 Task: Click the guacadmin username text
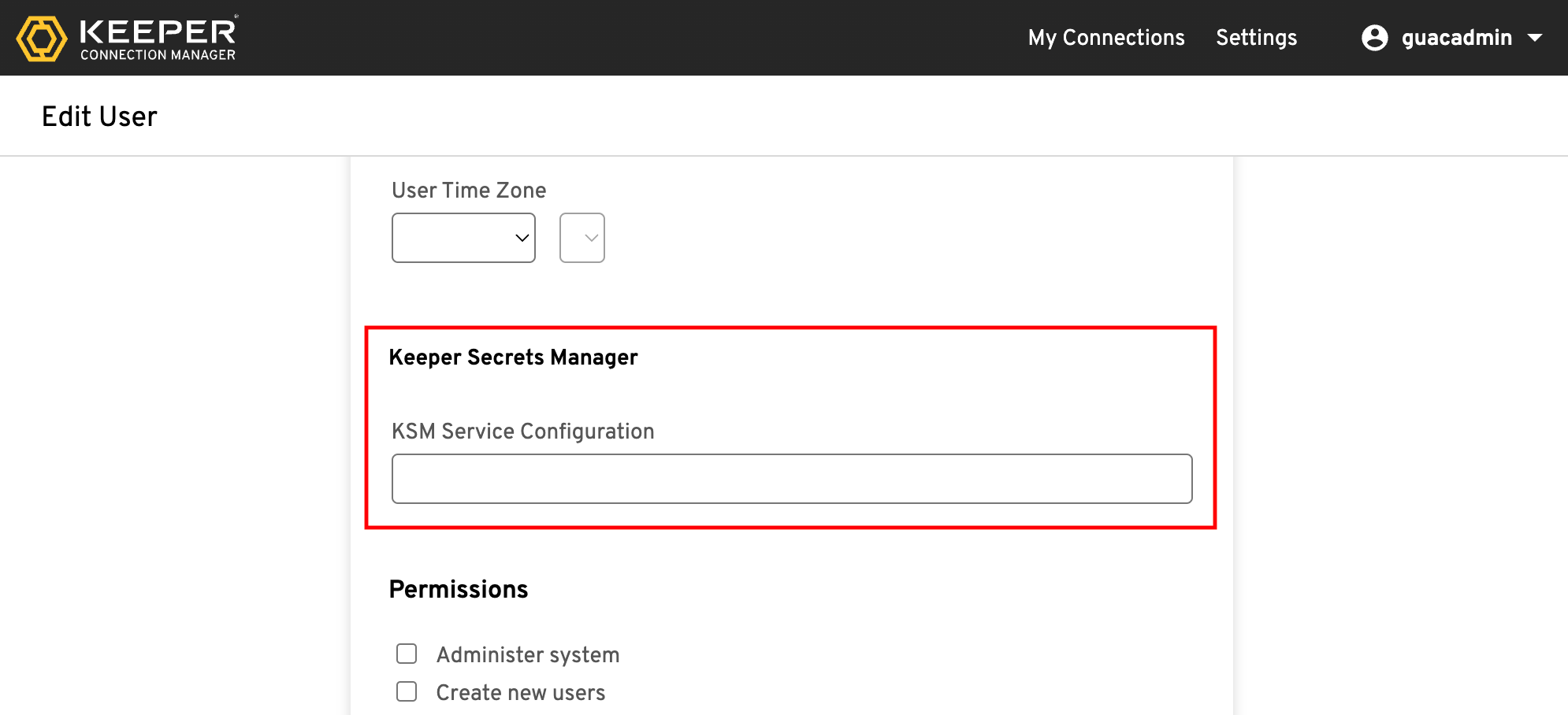click(1456, 38)
